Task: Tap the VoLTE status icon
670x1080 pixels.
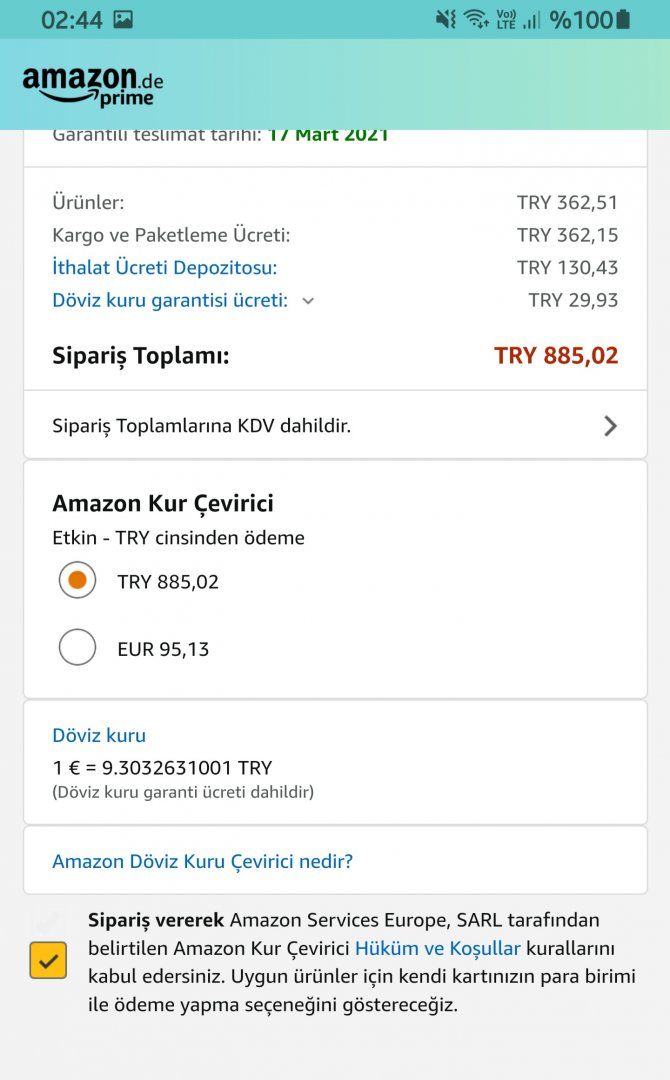Action: click(505, 19)
